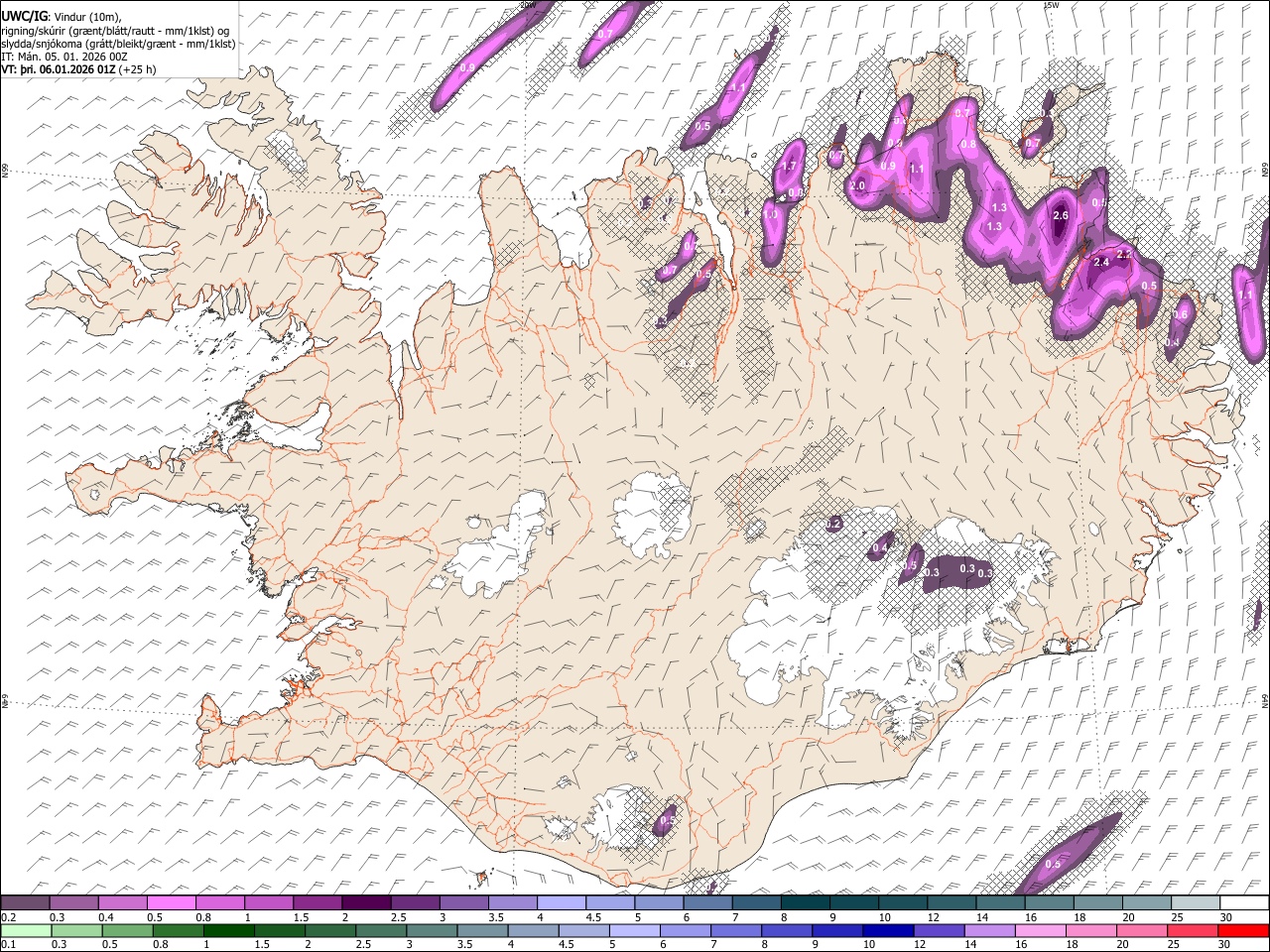This screenshot has height=952, width=1270.
Task: Click the '0.2' label in top legend row
Action: pyautogui.click(x=7, y=916)
